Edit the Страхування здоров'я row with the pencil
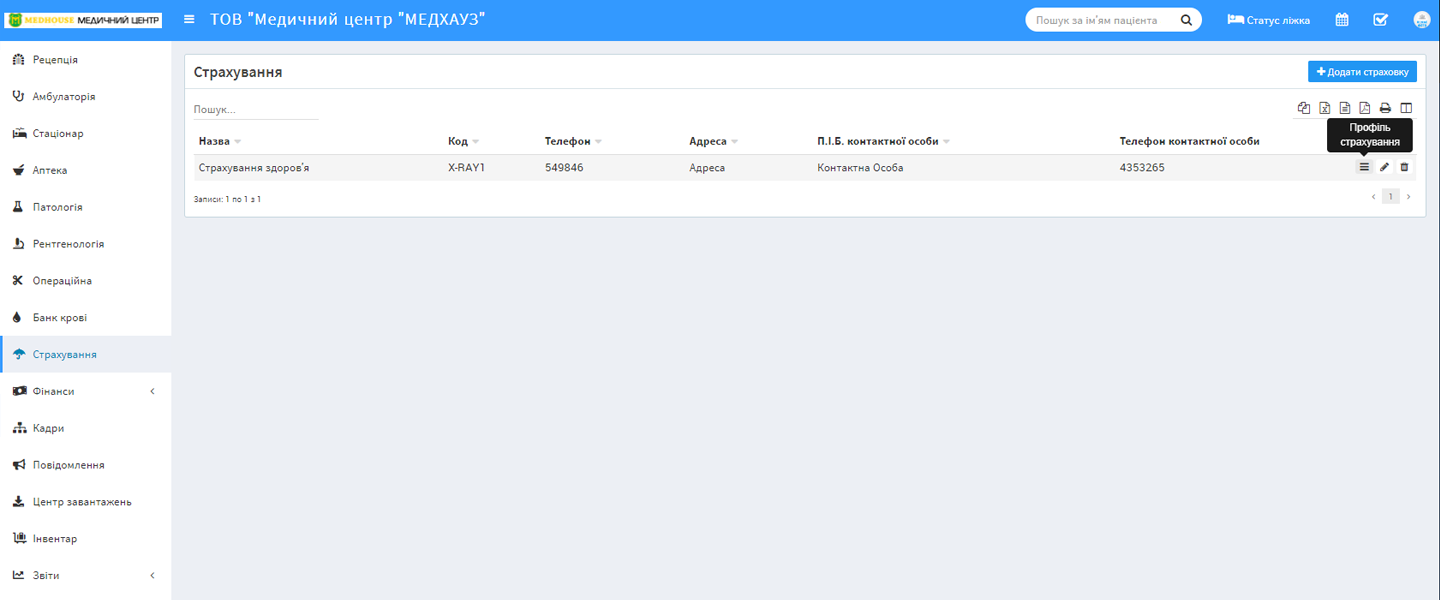Screen dimensions: 1440x600 coord(1385,167)
